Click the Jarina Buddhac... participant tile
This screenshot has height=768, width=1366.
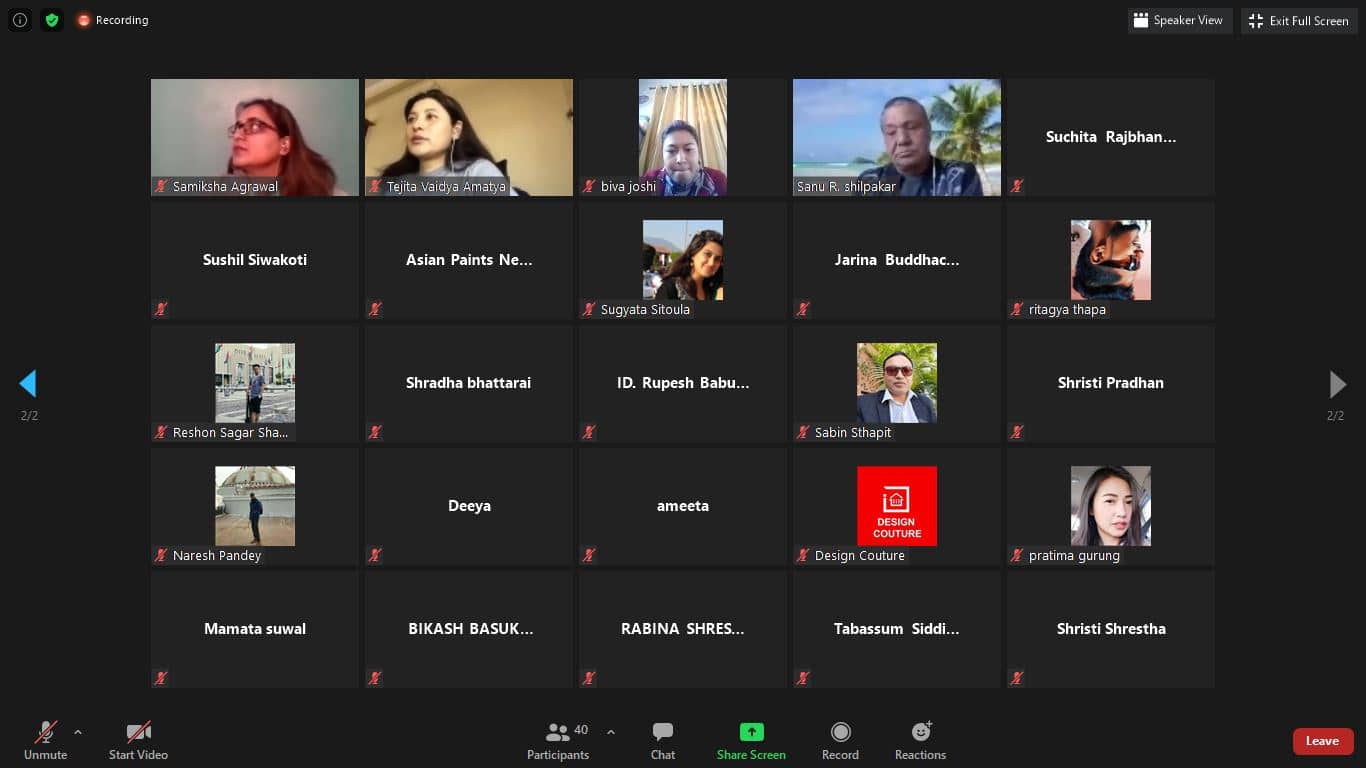(897, 260)
